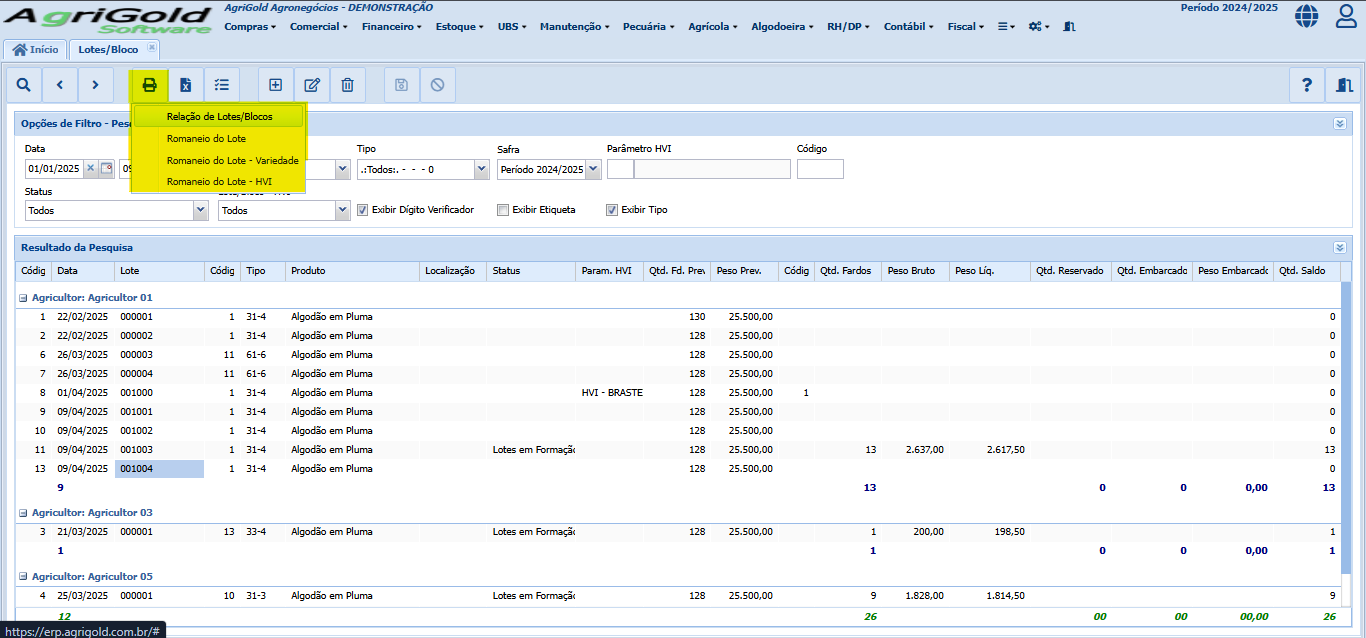Switch to the Início tab
This screenshot has width=1366, height=638.
[x=35, y=49]
